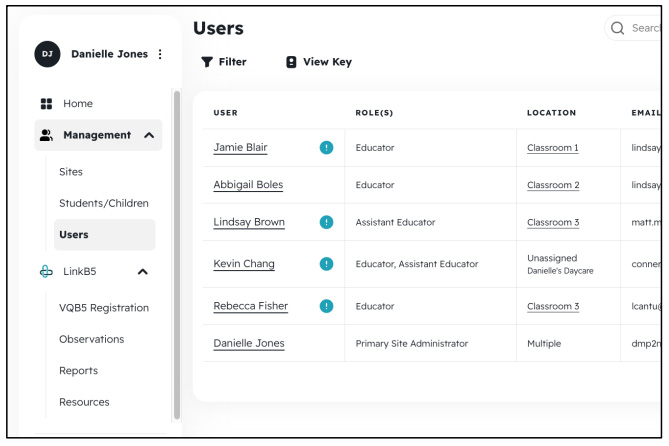Click the alert icon next to Lindsay Brown

pyautogui.click(x=326, y=222)
